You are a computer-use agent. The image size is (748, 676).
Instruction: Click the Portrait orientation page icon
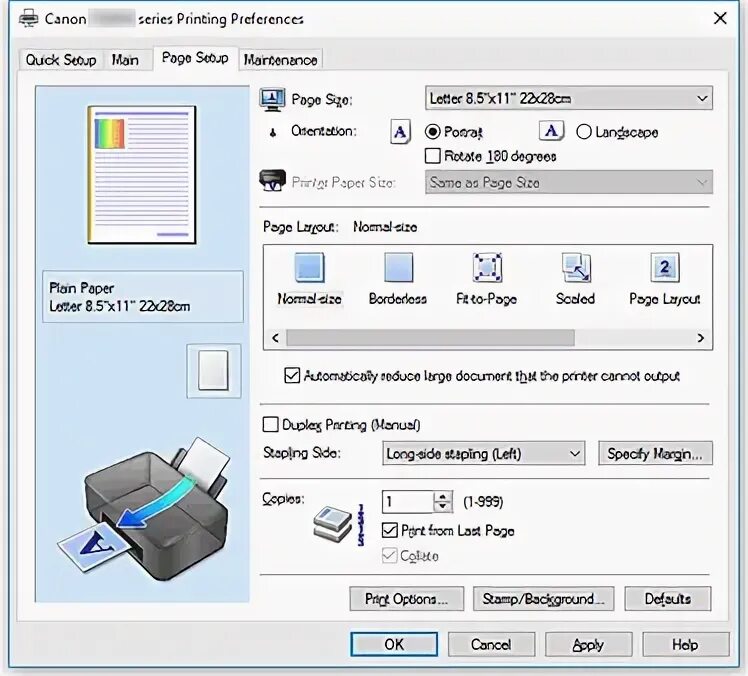[x=400, y=131]
